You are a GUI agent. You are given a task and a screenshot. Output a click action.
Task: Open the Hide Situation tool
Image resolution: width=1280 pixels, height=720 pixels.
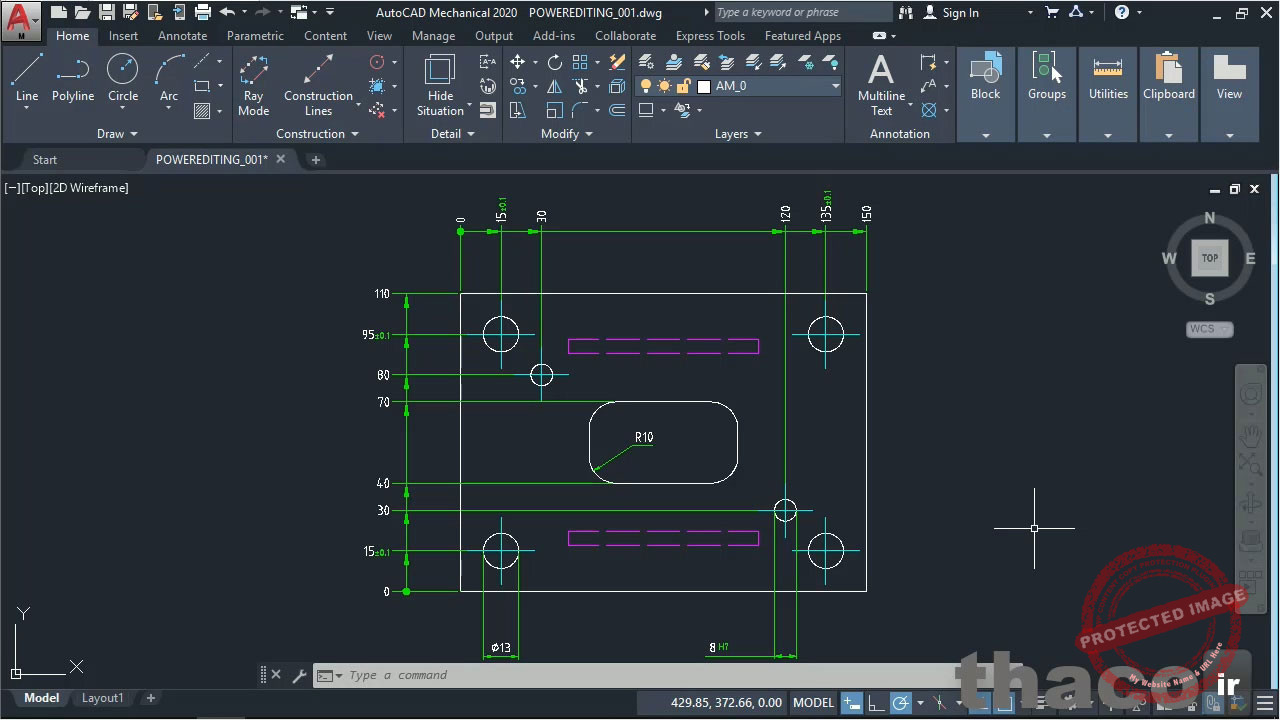tap(440, 85)
